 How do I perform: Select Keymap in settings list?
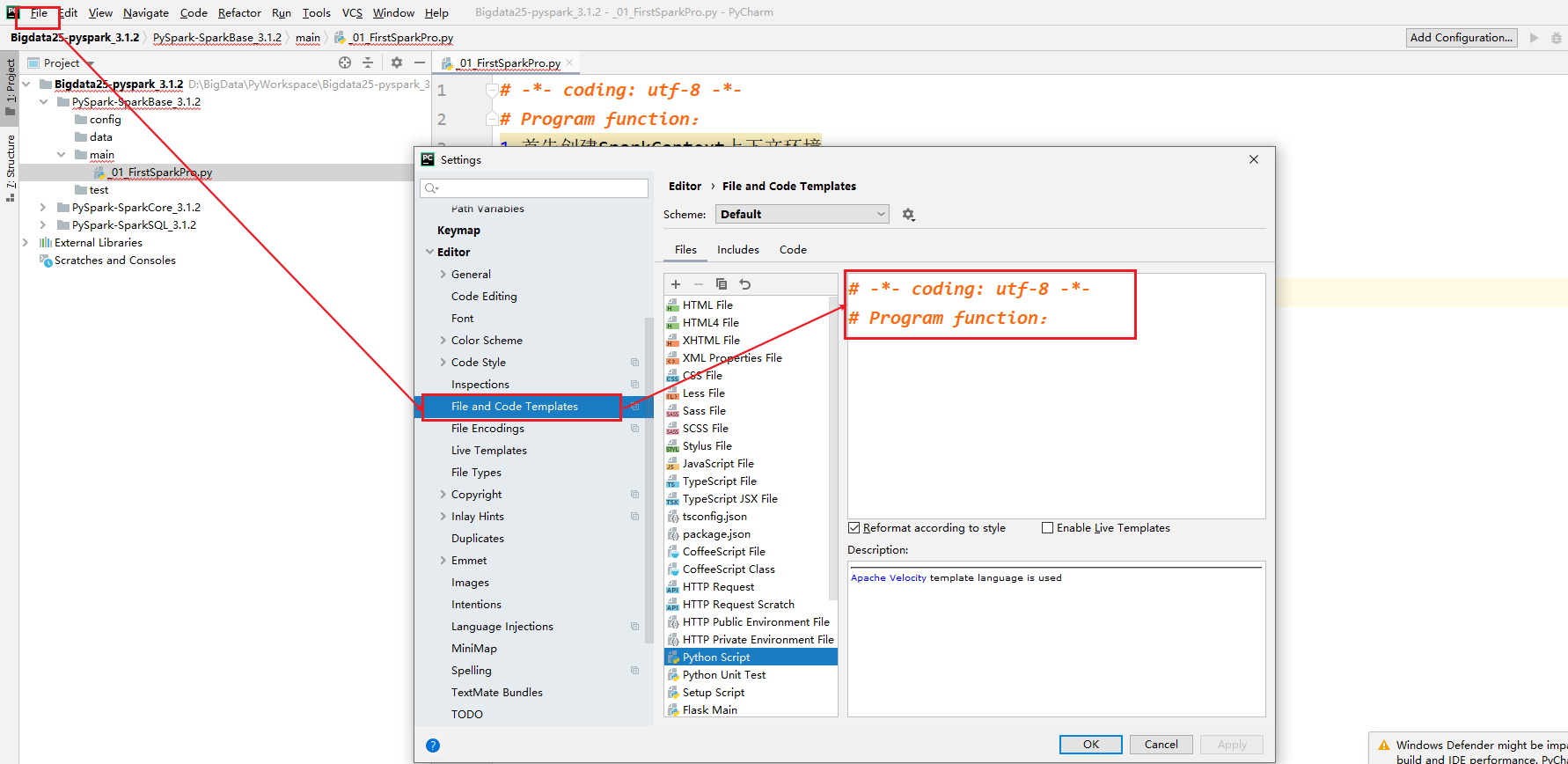(x=458, y=231)
